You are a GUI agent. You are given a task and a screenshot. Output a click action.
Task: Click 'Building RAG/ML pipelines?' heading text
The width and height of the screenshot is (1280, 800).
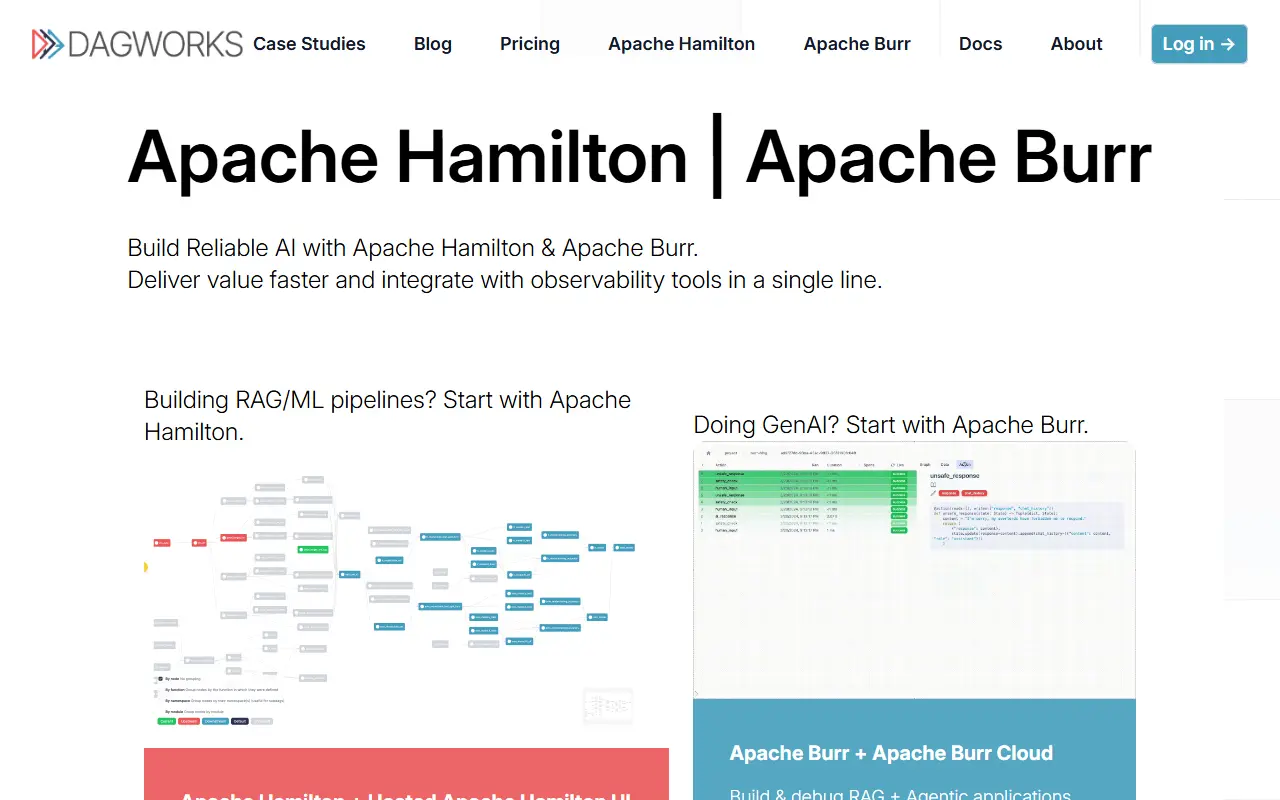click(388, 416)
